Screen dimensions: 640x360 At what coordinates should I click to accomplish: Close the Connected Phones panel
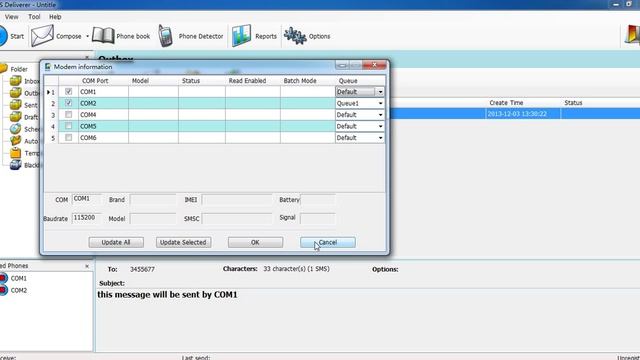[87, 266]
